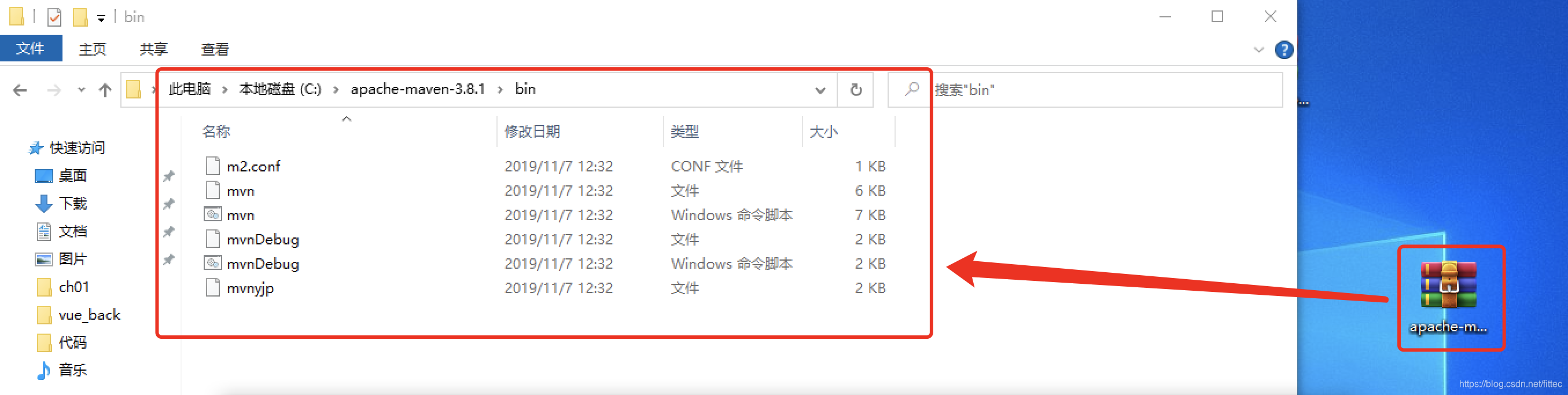Open ch01 folder in navigation pane
1568x395 pixels.
coord(73,287)
